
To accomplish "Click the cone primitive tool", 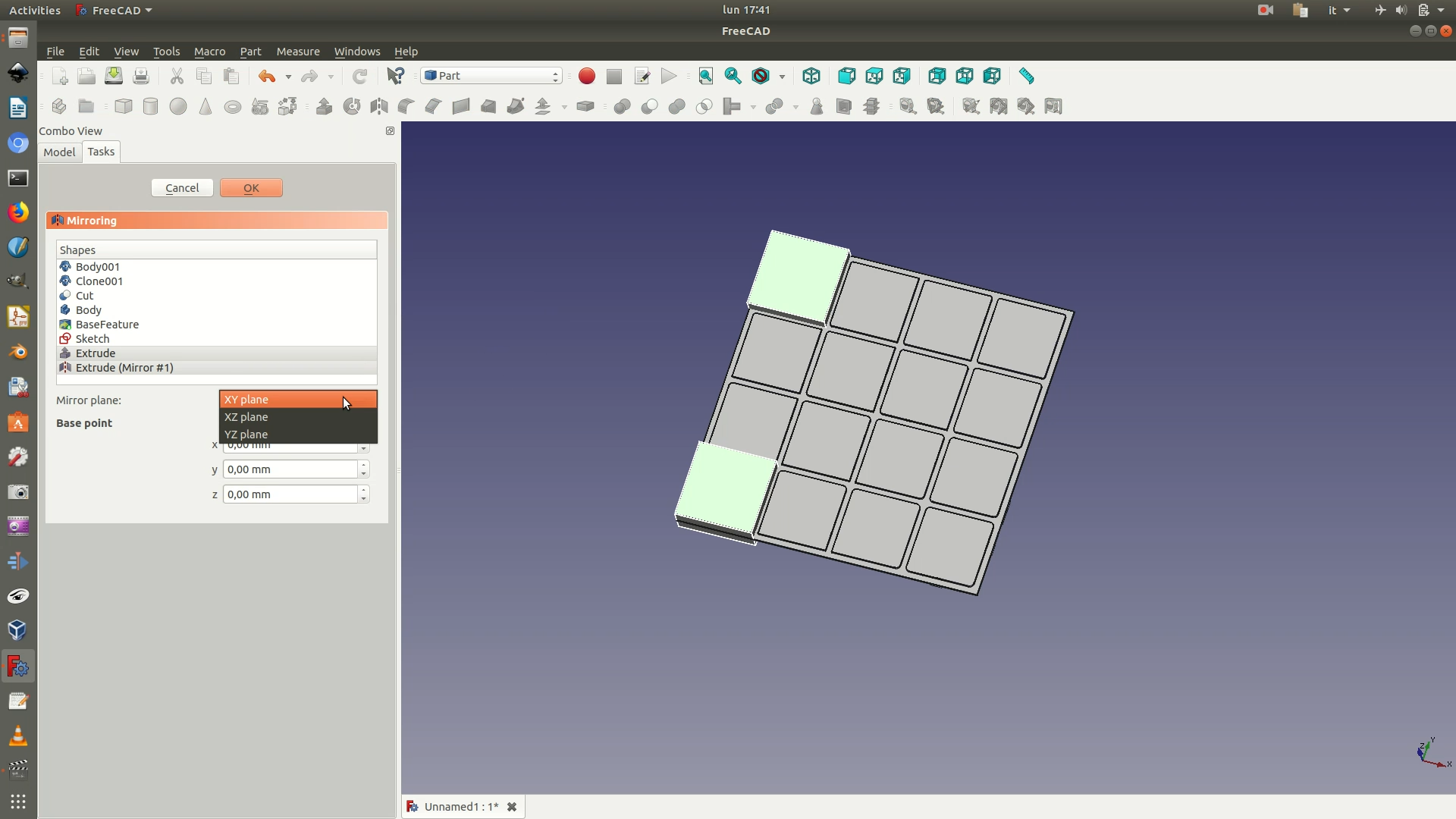I will coord(206,106).
